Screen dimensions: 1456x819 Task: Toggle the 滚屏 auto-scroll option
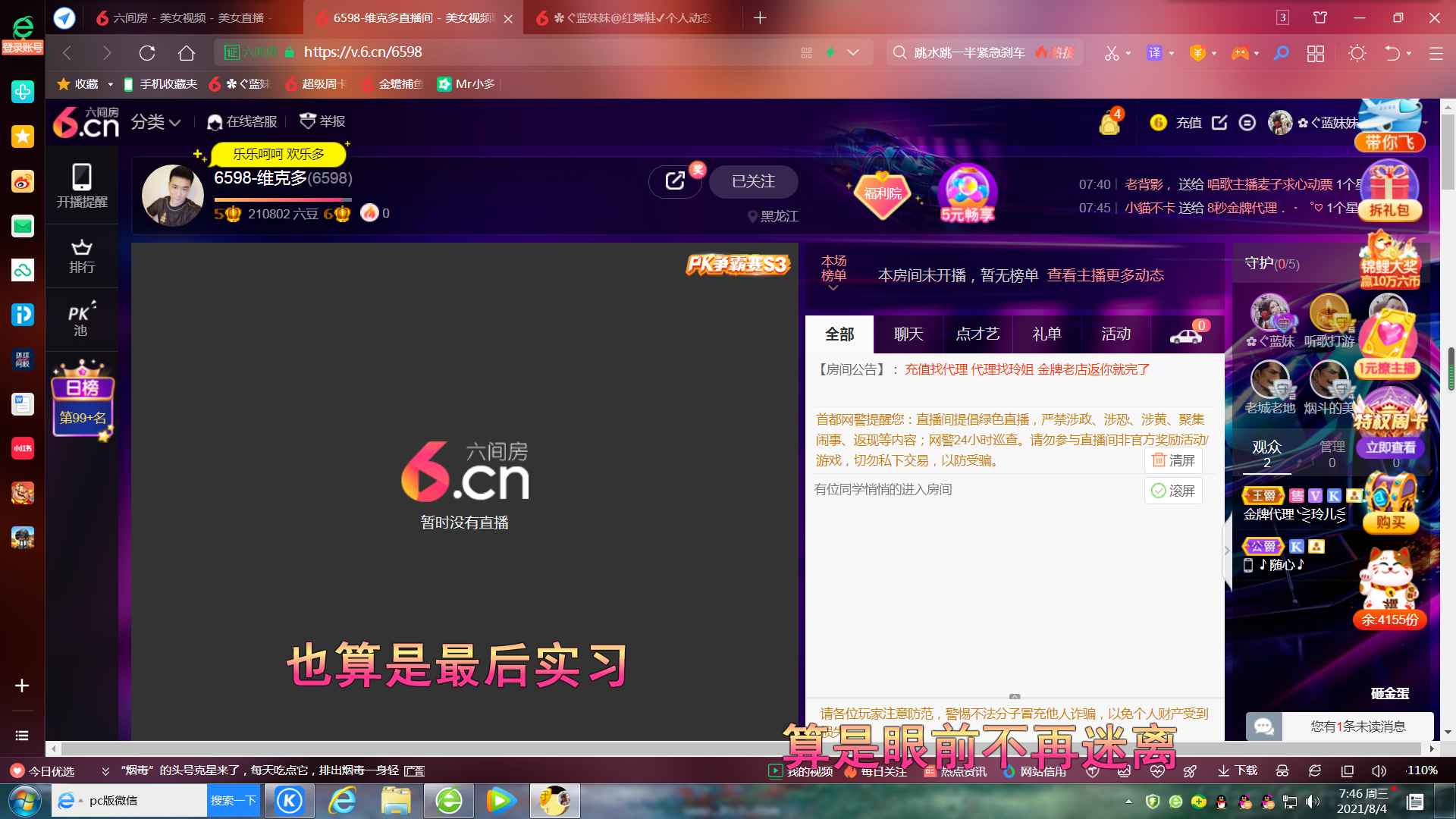click(1173, 491)
